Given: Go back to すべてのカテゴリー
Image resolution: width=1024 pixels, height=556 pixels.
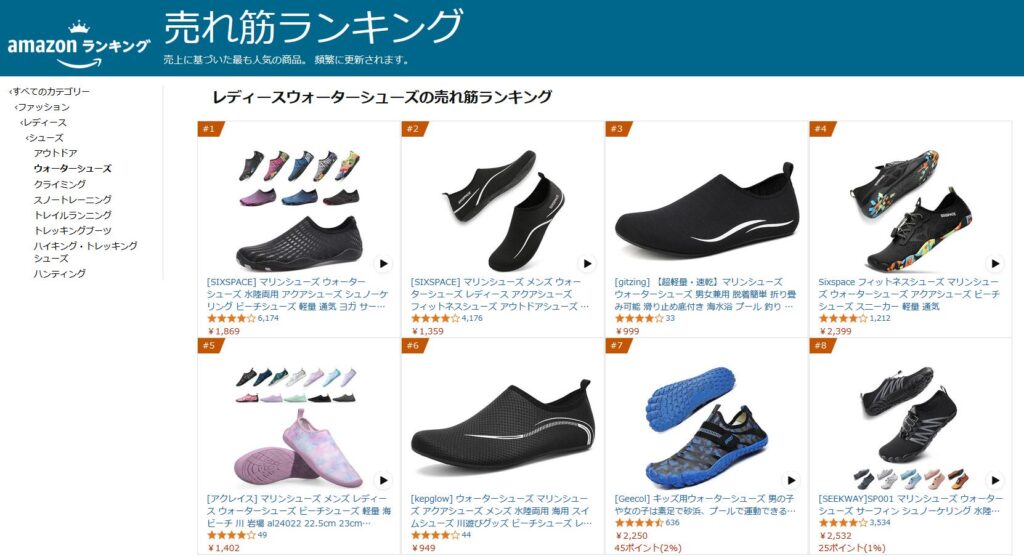Looking at the screenshot, I should (50, 91).
